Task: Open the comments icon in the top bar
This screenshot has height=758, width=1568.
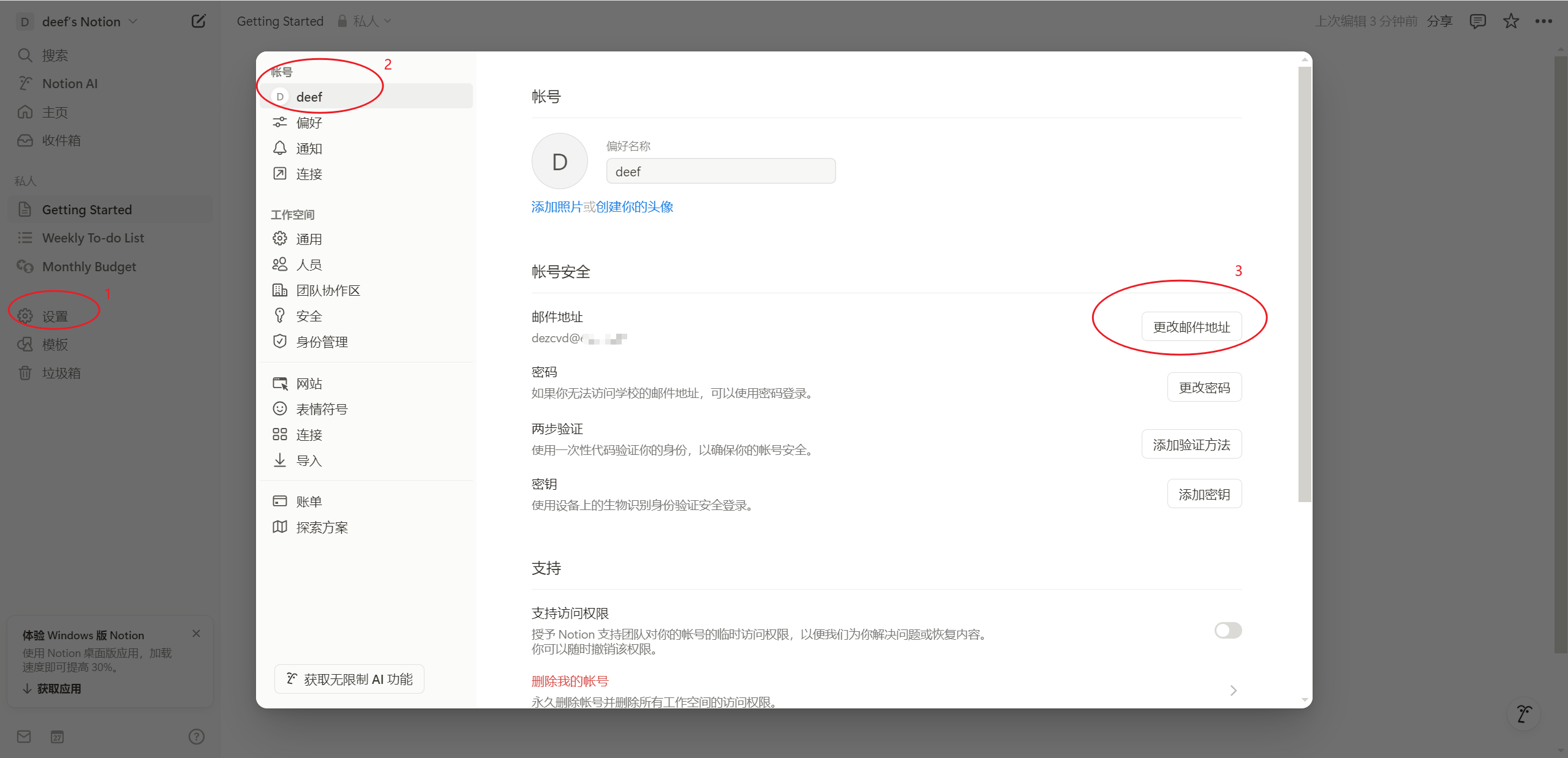Action: (x=1477, y=21)
